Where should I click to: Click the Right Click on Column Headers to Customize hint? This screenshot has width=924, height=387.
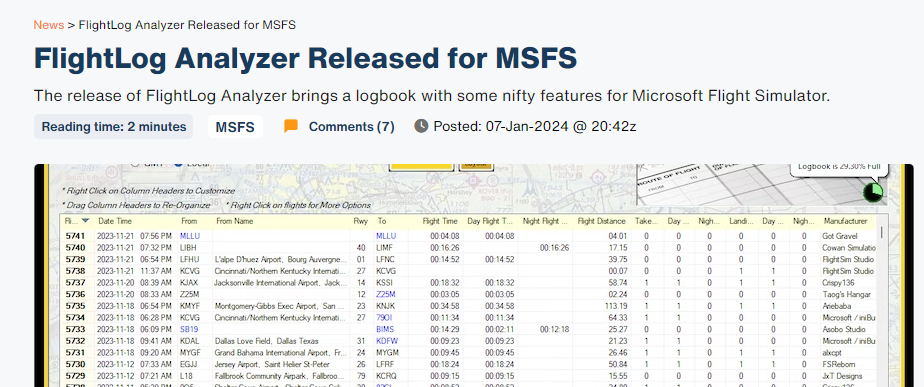click(x=148, y=191)
